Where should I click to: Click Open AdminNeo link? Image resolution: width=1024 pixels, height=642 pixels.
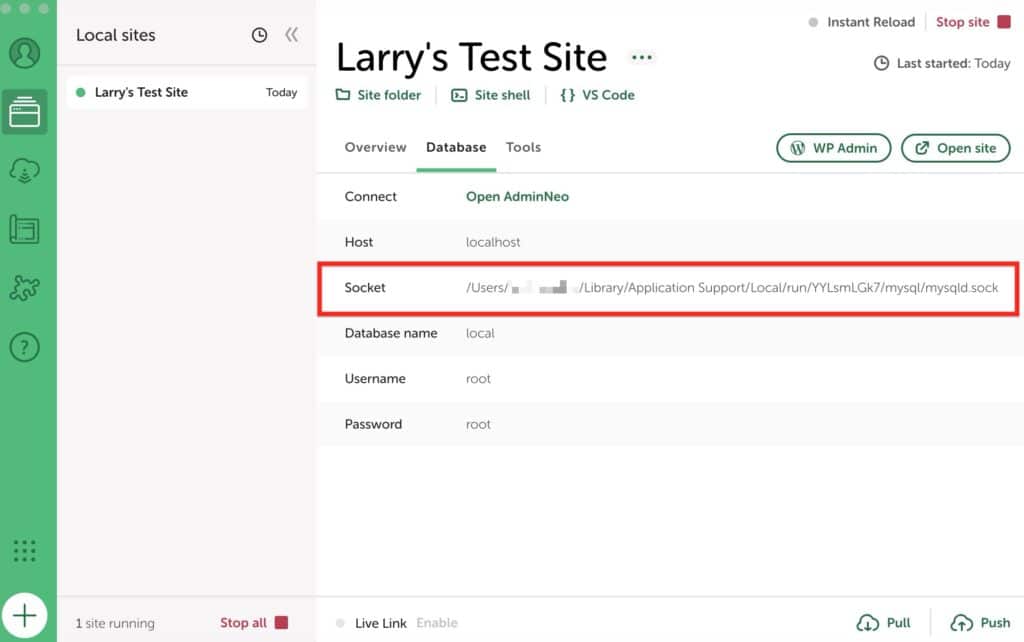pos(517,197)
